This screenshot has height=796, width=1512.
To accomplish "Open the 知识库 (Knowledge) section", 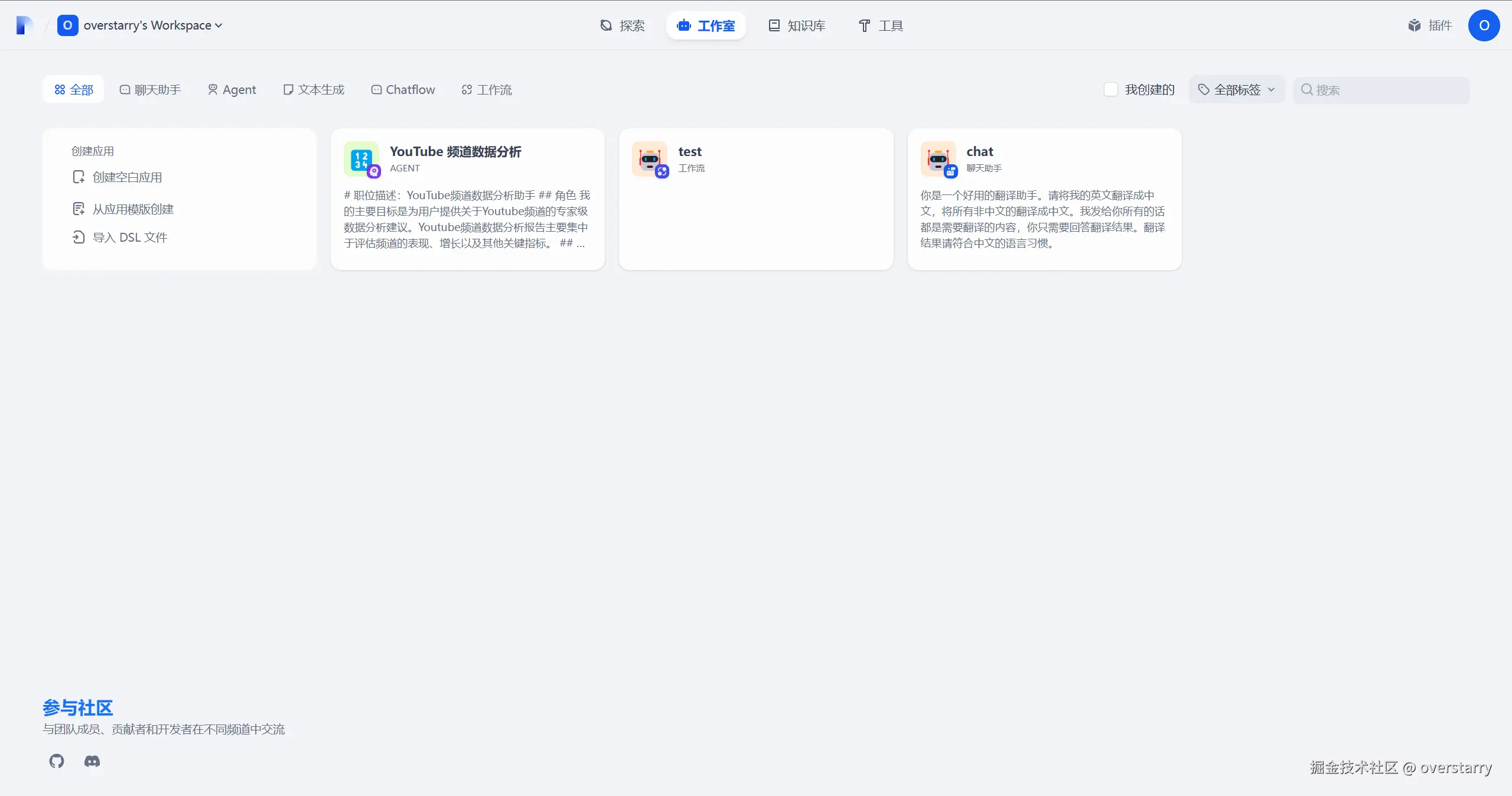I will pyautogui.click(x=796, y=25).
